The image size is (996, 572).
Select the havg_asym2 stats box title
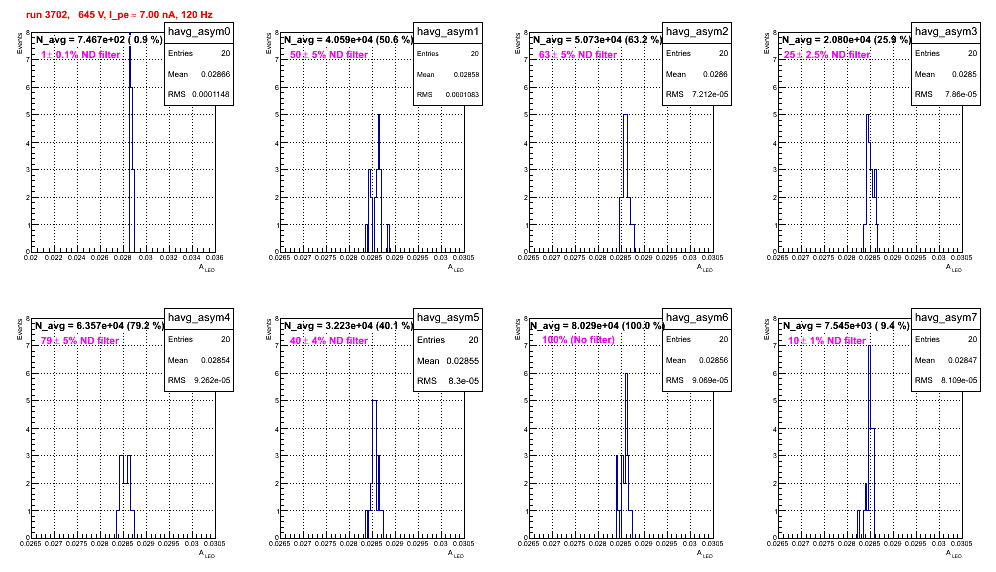point(697,32)
